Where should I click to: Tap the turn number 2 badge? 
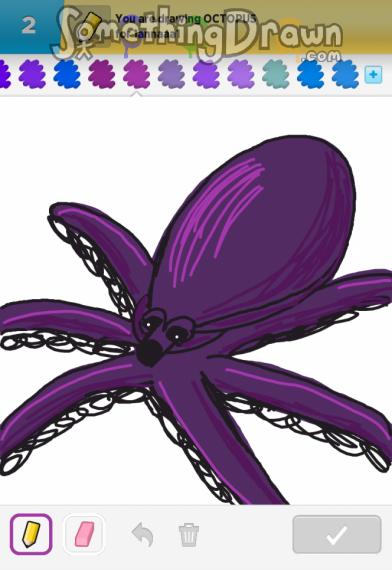point(29,25)
